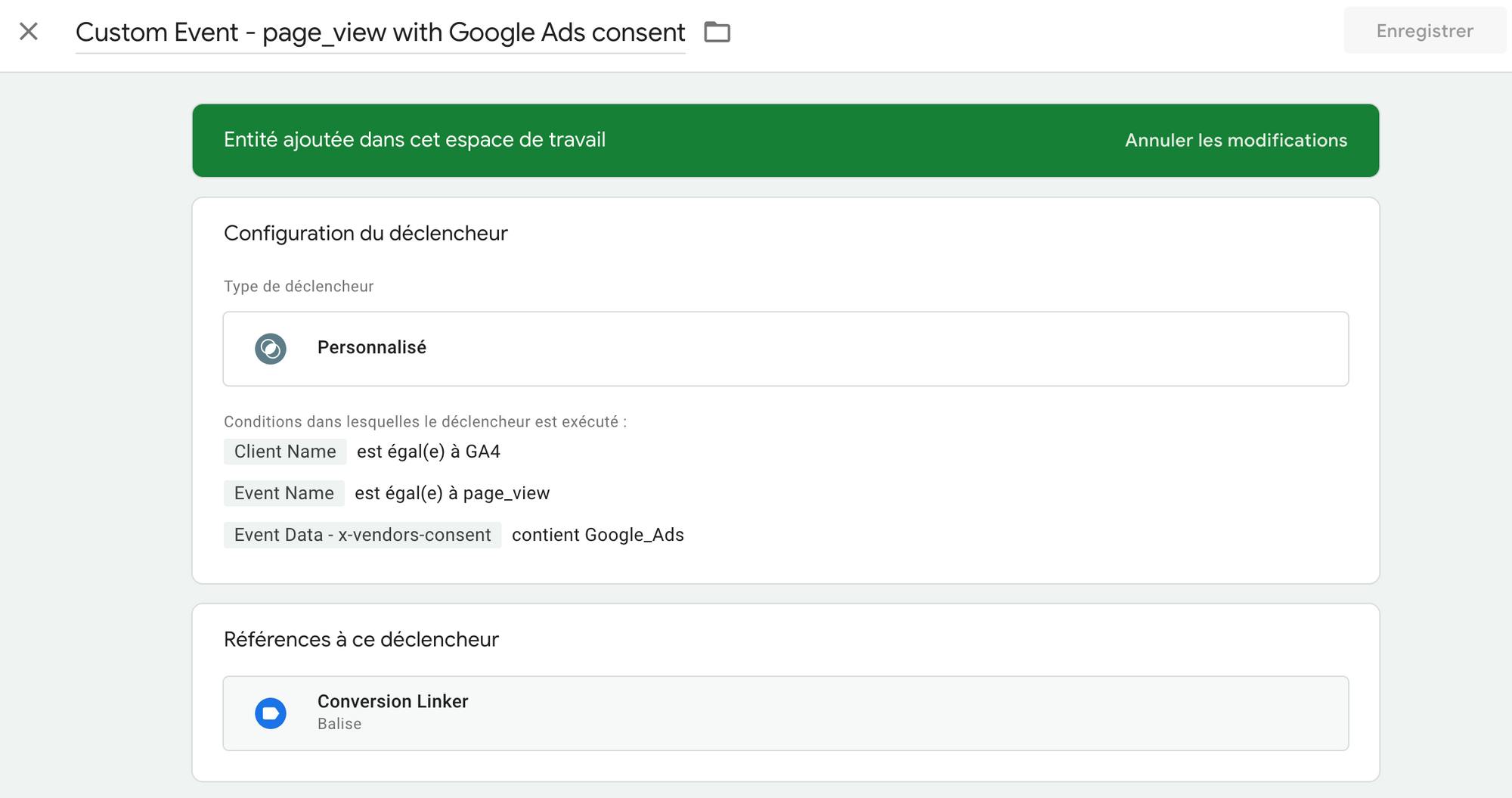Click the Client Name variable chip

click(x=285, y=452)
